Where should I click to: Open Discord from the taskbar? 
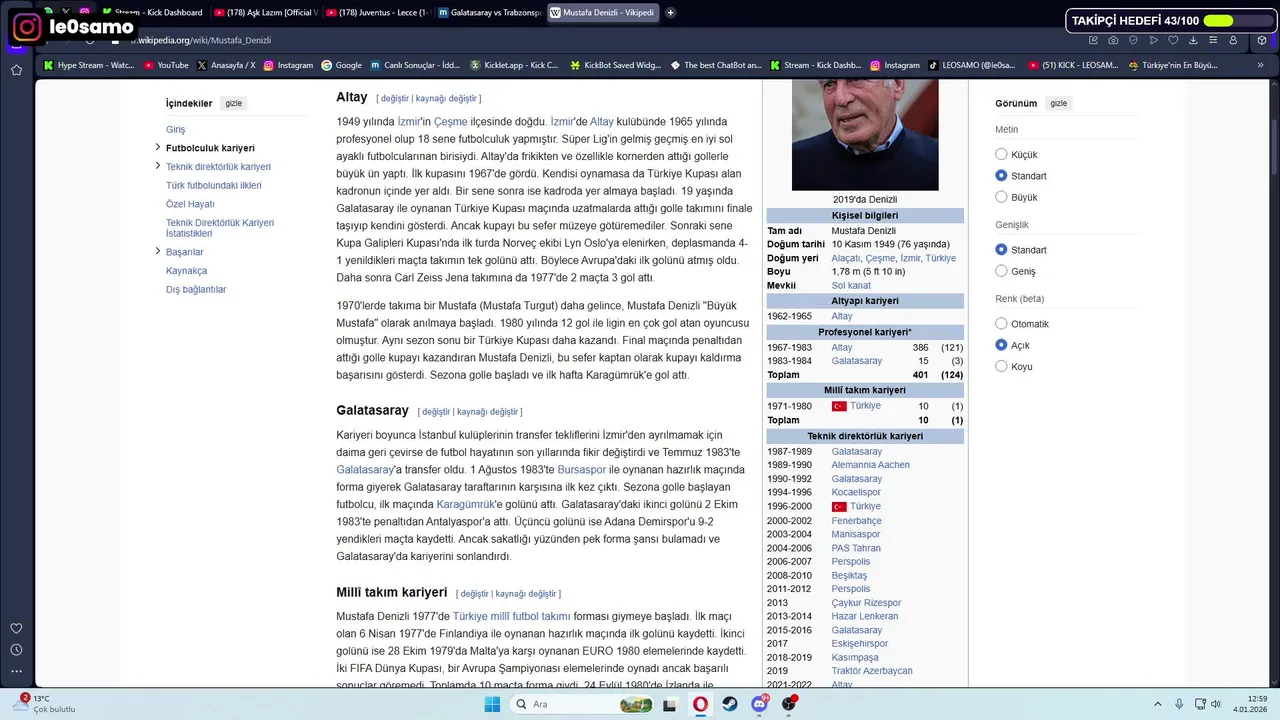pyautogui.click(x=760, y=704)
